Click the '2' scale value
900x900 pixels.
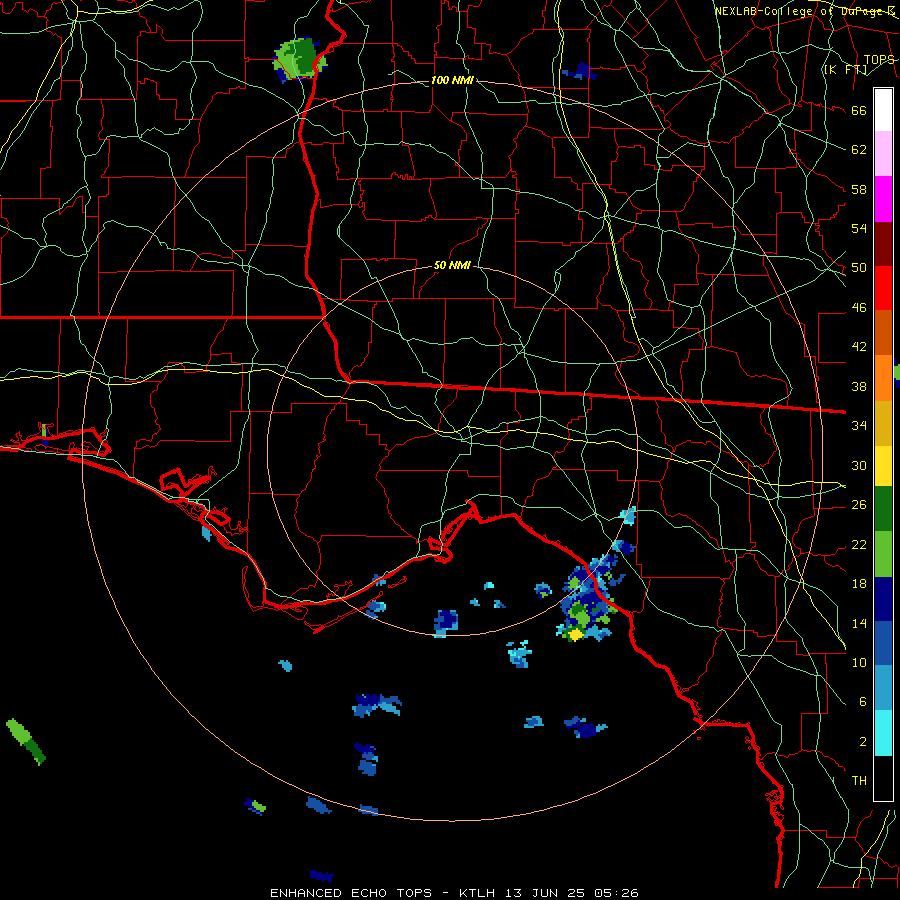(x=862, y=742)
